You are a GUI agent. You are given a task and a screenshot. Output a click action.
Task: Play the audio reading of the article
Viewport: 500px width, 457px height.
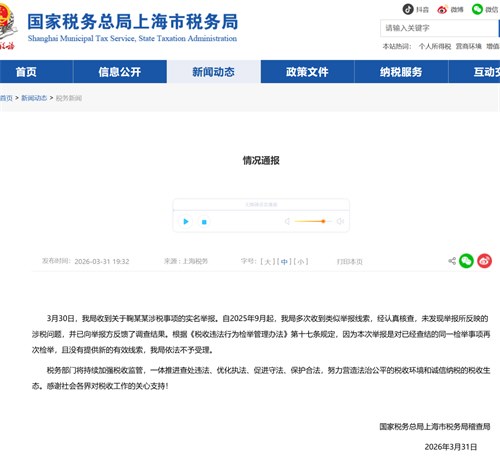click(x=186, y=221)
